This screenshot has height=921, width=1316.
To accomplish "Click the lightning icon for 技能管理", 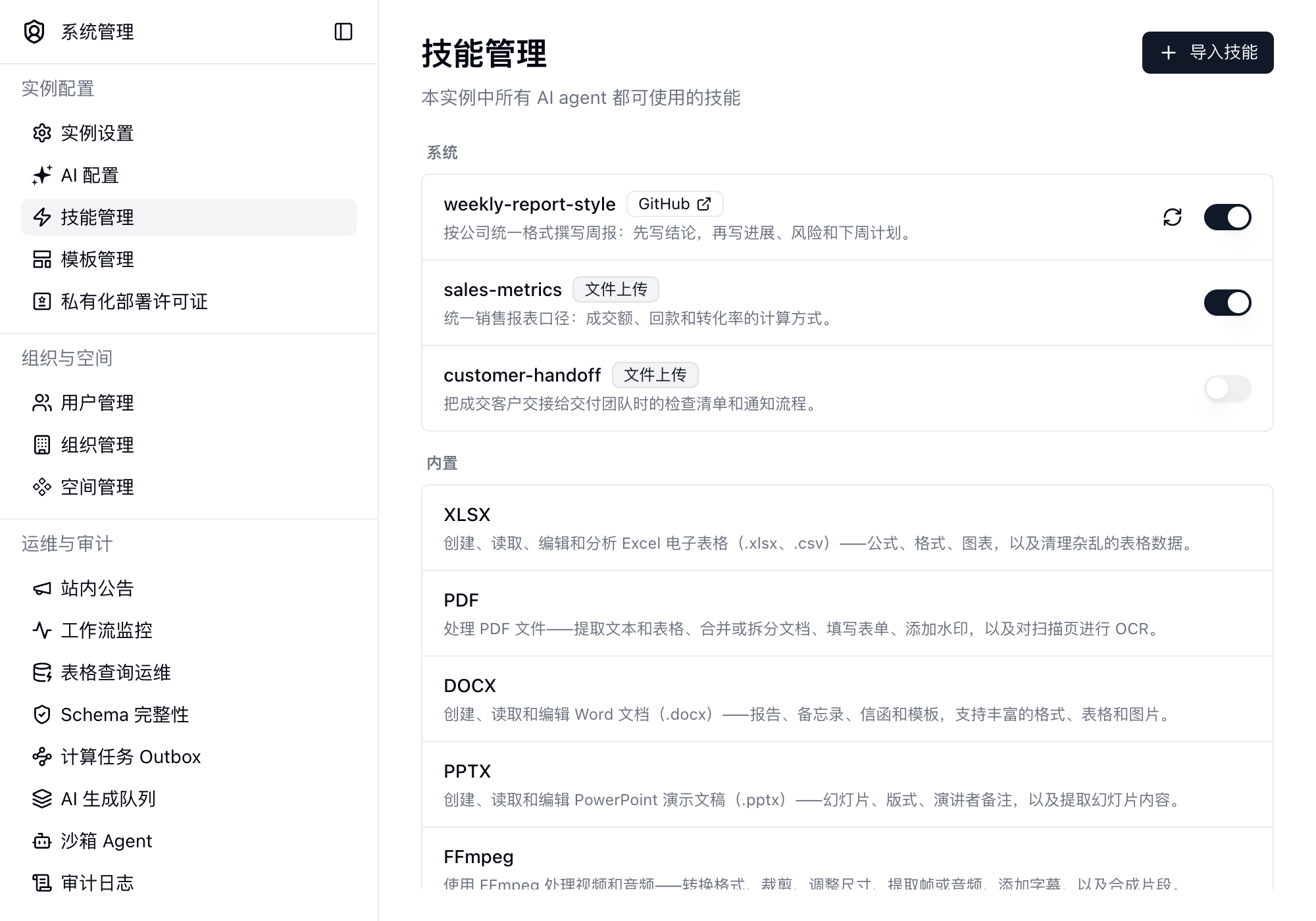I will [x=42, y=217].
